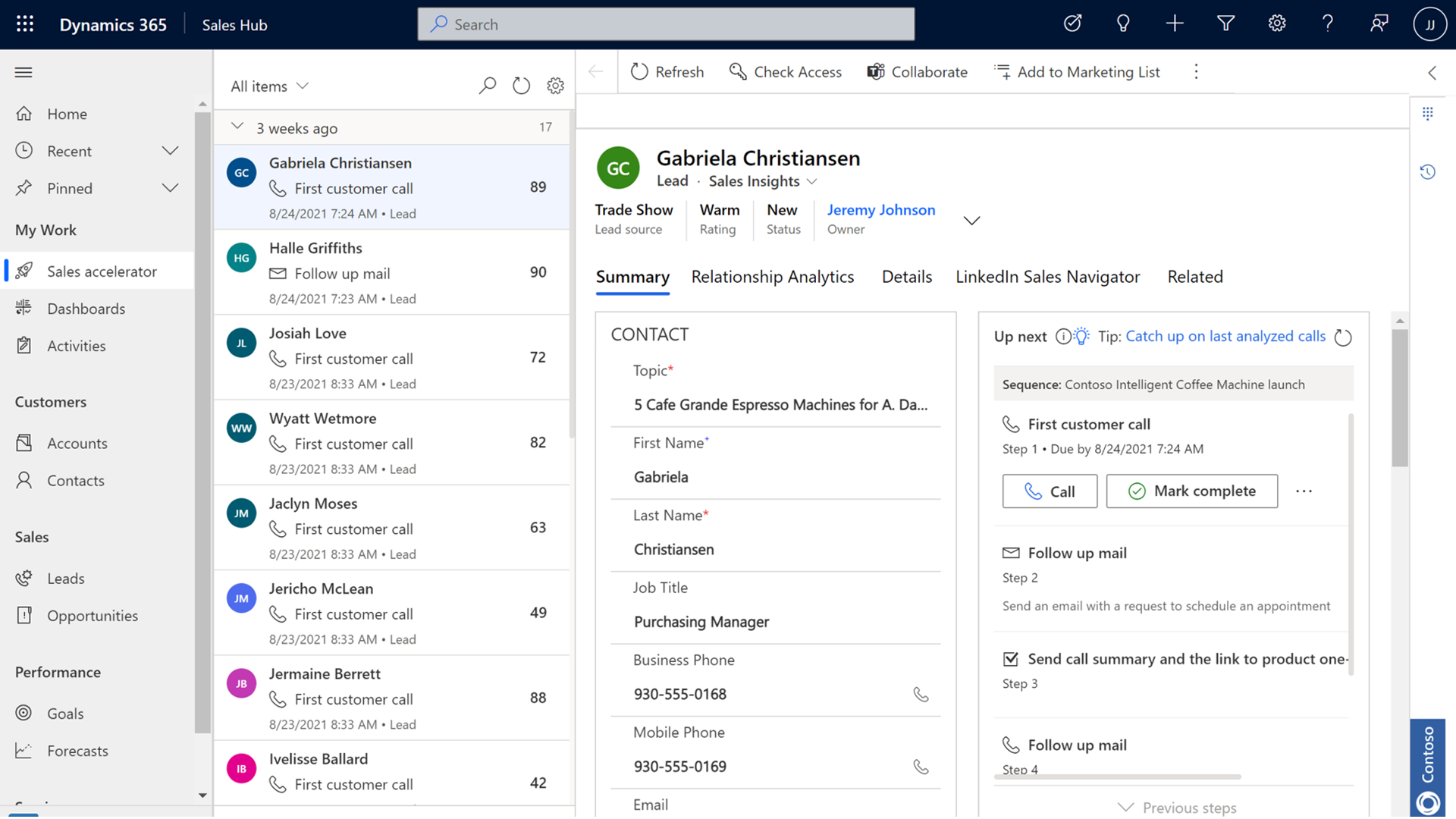The image size is (1456, 819).
Task: Open the LinkedIn Sales Navigator tab
Action: point(1048,277)
